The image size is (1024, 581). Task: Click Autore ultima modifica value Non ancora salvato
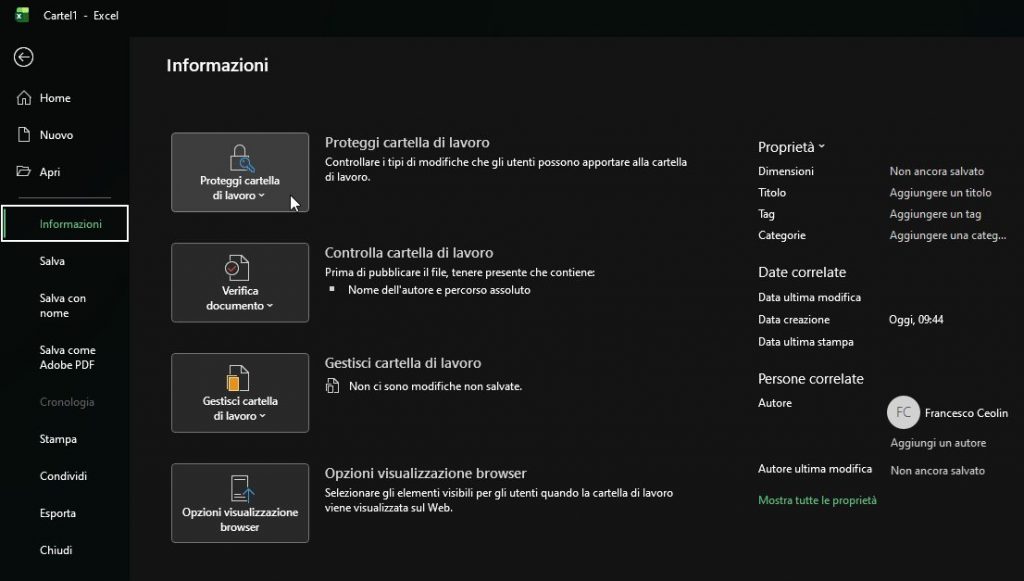point(937,471)
